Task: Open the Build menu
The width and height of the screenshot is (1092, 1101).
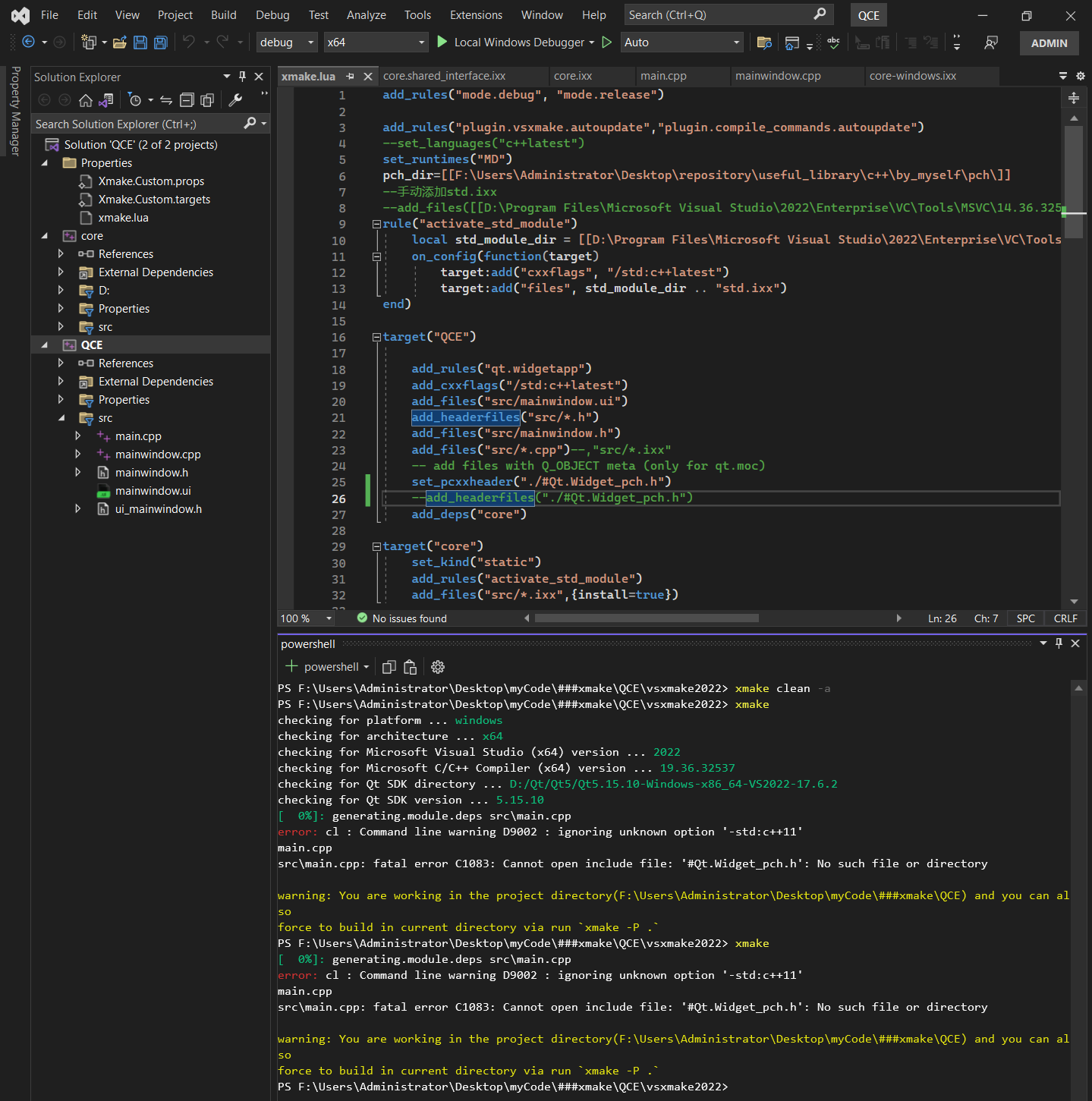Action: 223,15
